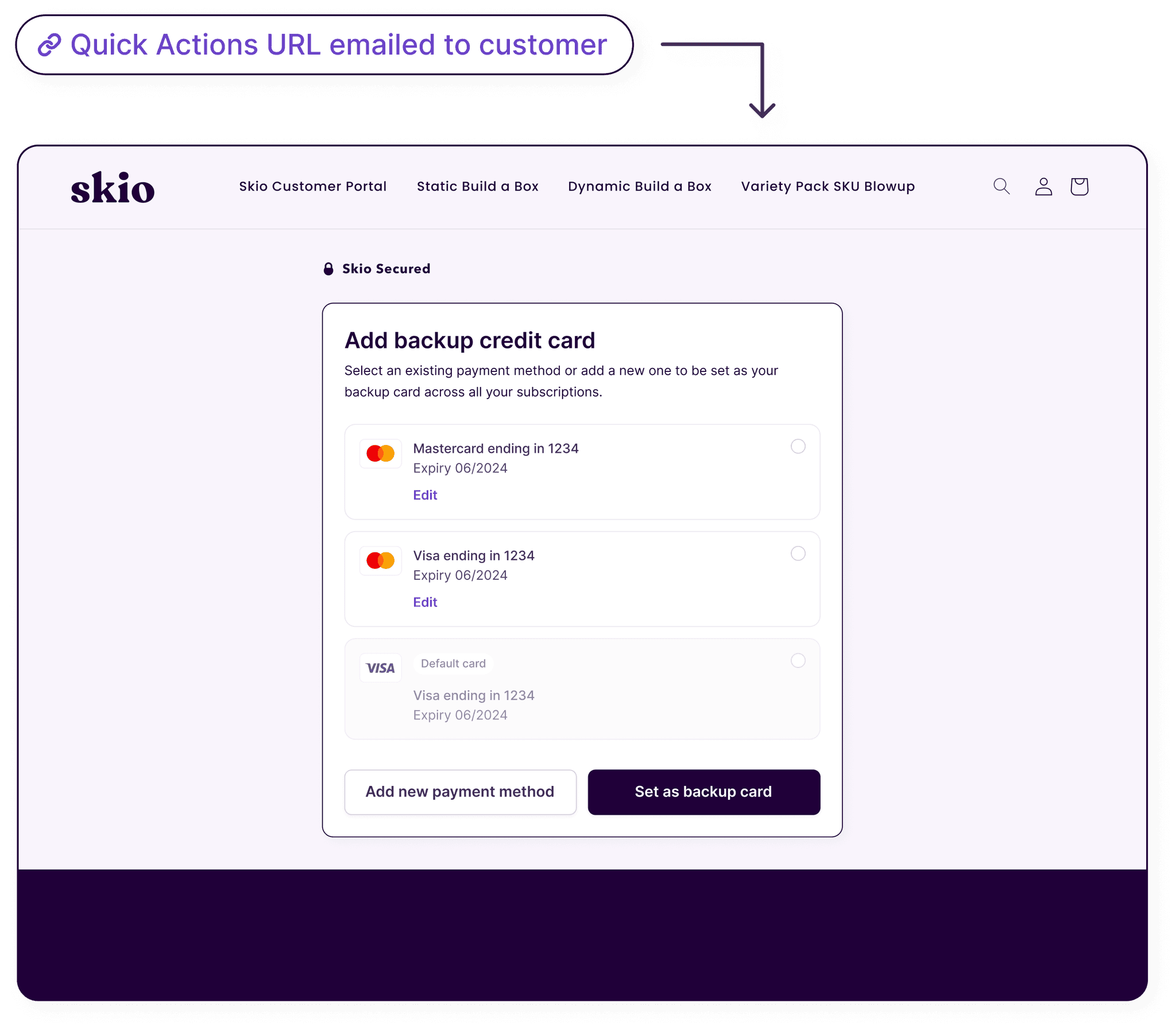Click the Mastercard icon on the second card
This screenshot has width=1176, height=1030.
coord(381,560)
